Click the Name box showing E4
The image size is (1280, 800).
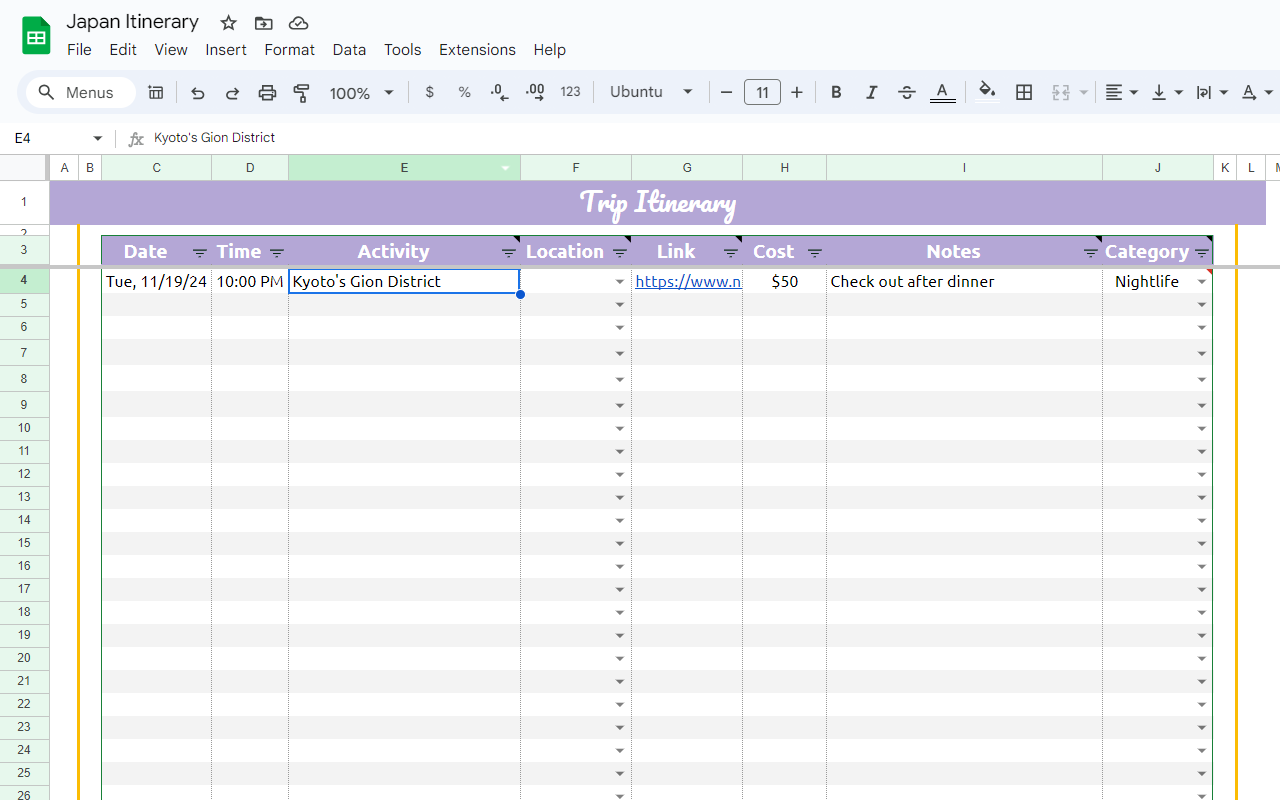pyautogui.click(x=48, y=138)
